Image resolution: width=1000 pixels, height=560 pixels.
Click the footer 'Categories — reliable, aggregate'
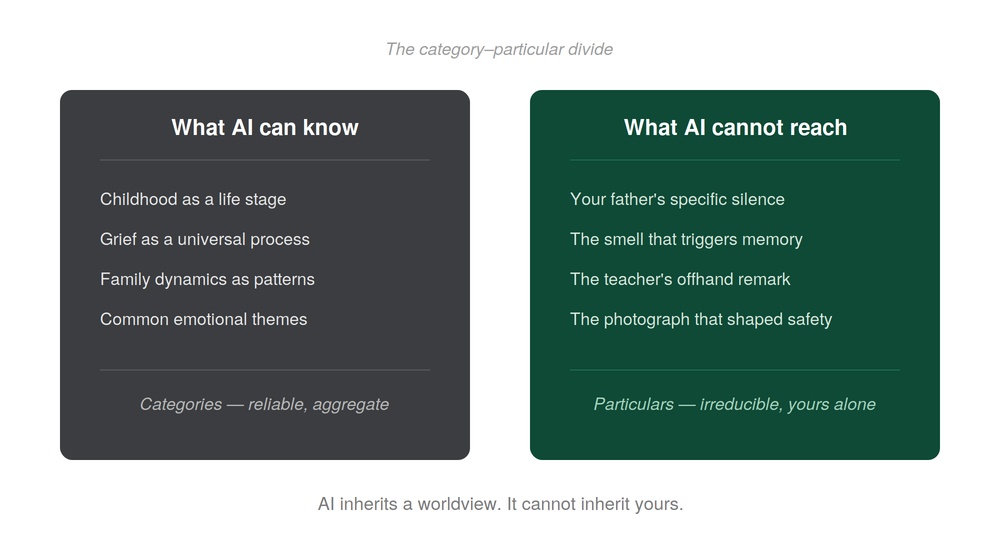265,404
